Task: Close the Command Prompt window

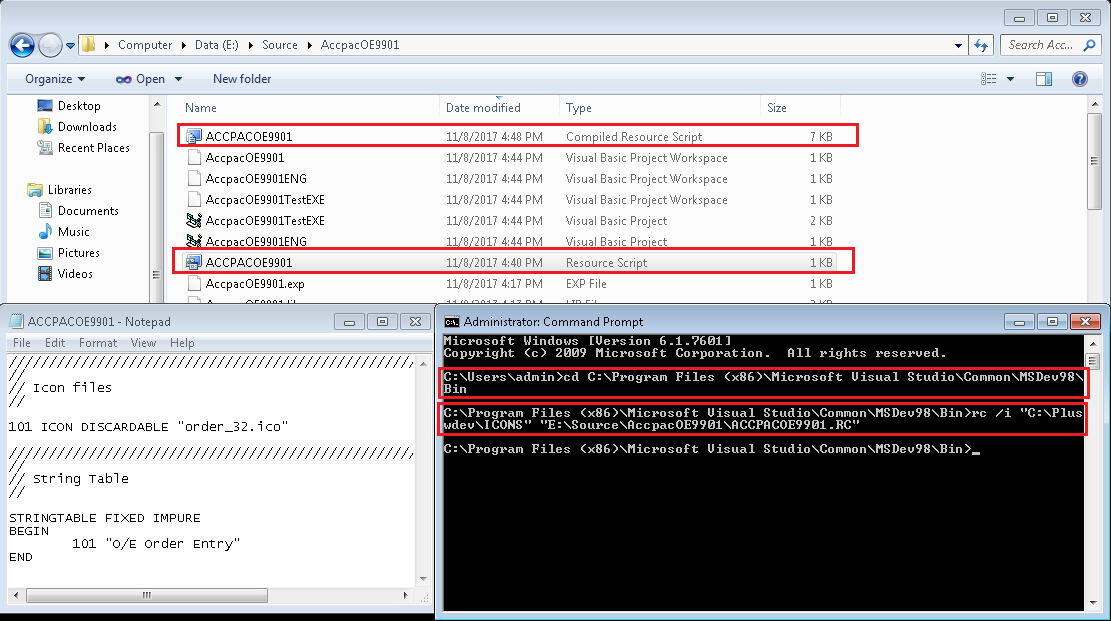Action: coord(1085,322)
